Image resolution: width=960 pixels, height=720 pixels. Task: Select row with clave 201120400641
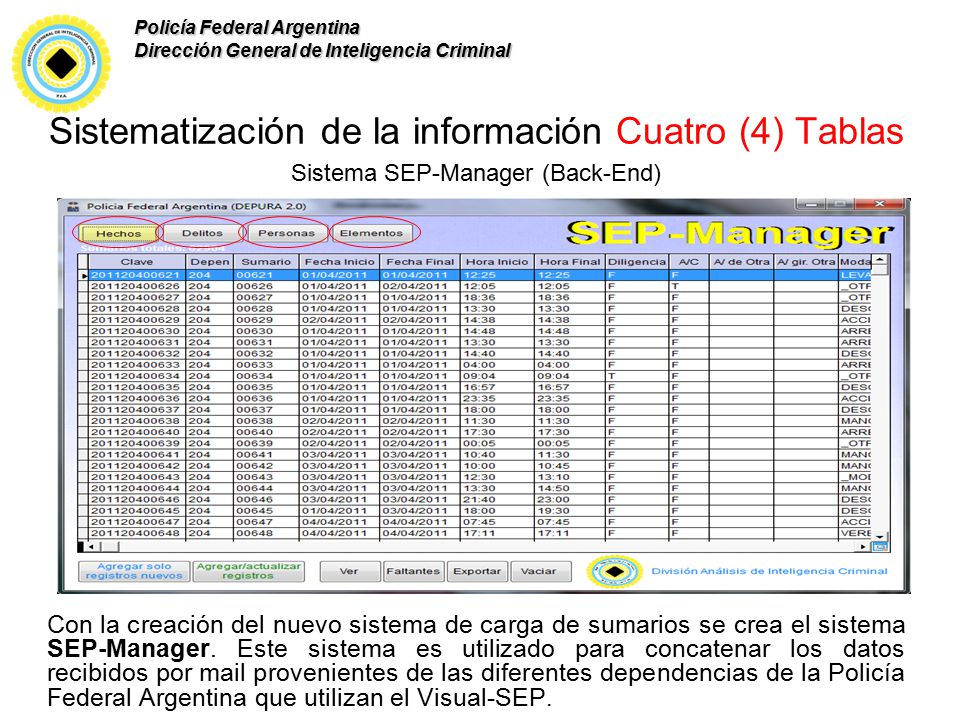coord(475,454)
